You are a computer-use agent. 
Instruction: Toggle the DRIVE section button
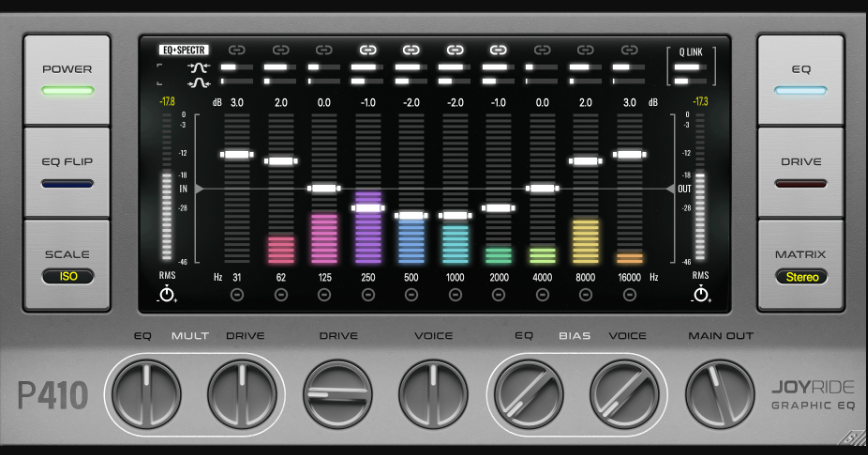tap(800, 173)
